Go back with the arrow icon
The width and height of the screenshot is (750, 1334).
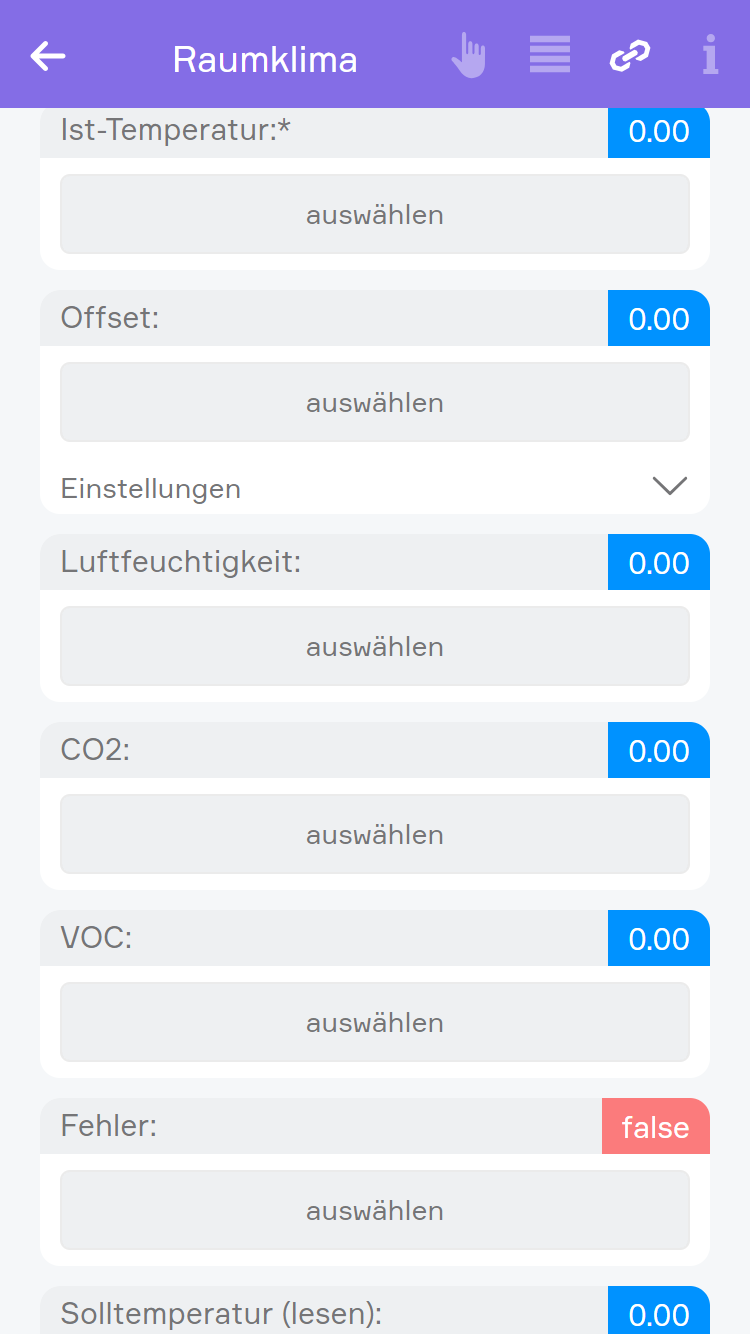[48, 56]
